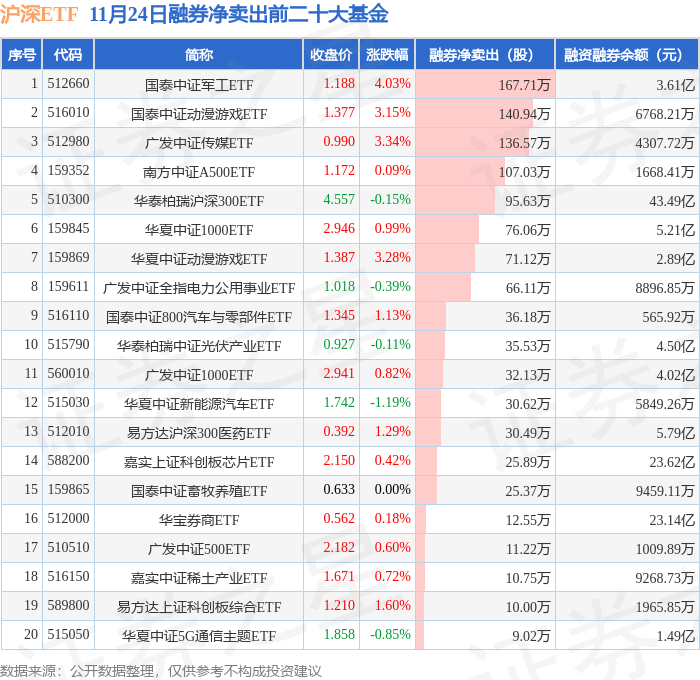
Task: Click closing price 4.557
Action: (339, 200)
